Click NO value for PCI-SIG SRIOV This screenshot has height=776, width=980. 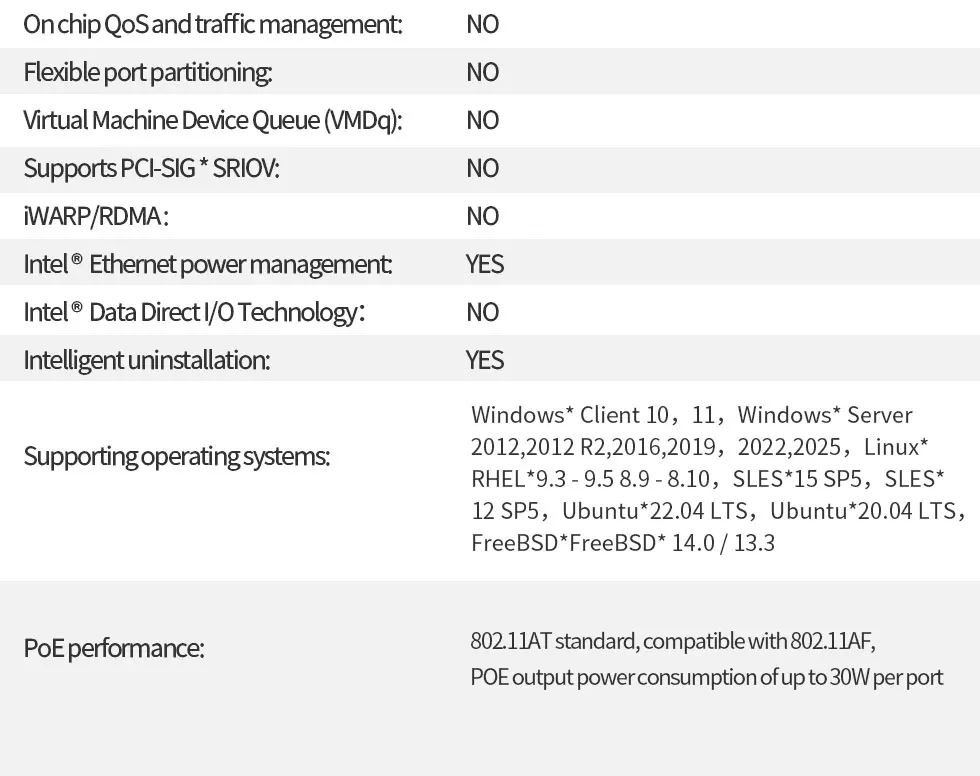pos(483,168)
